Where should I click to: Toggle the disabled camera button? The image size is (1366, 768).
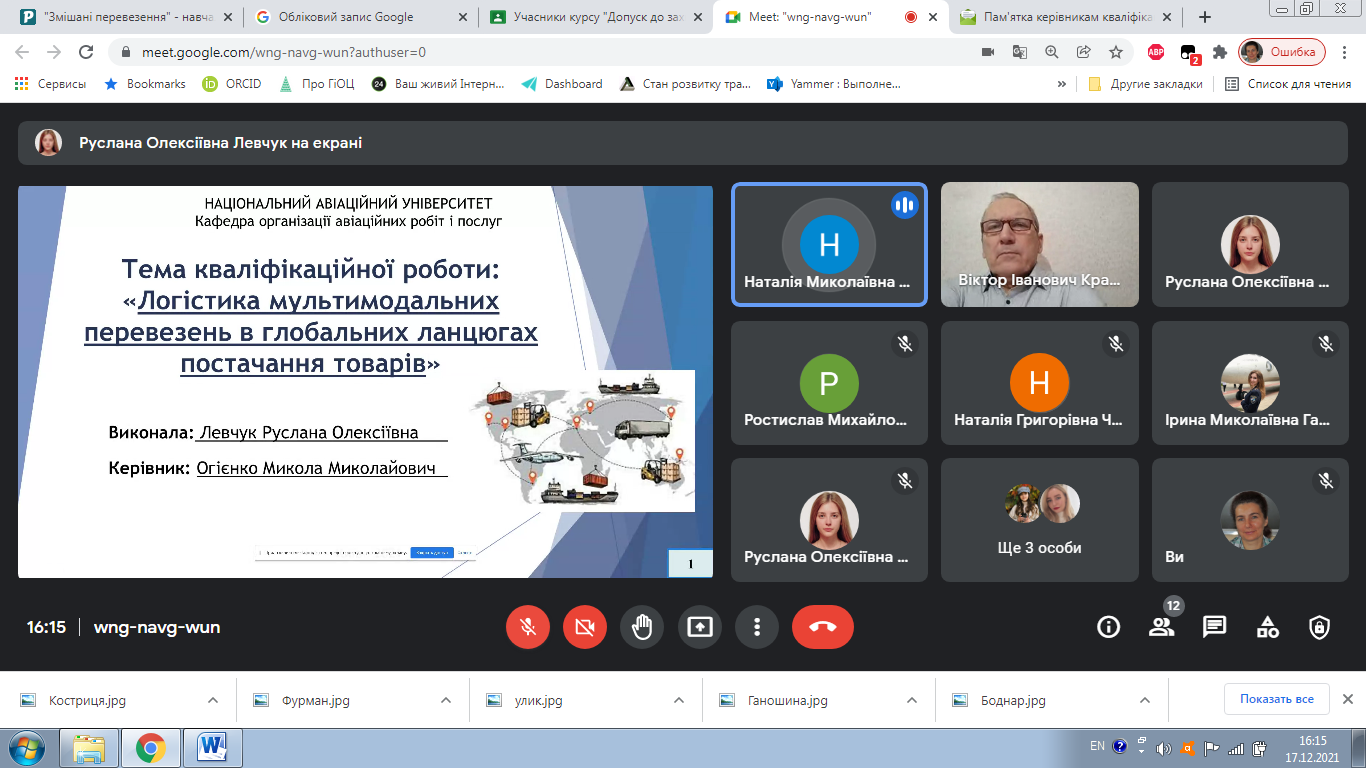[584, 627]
